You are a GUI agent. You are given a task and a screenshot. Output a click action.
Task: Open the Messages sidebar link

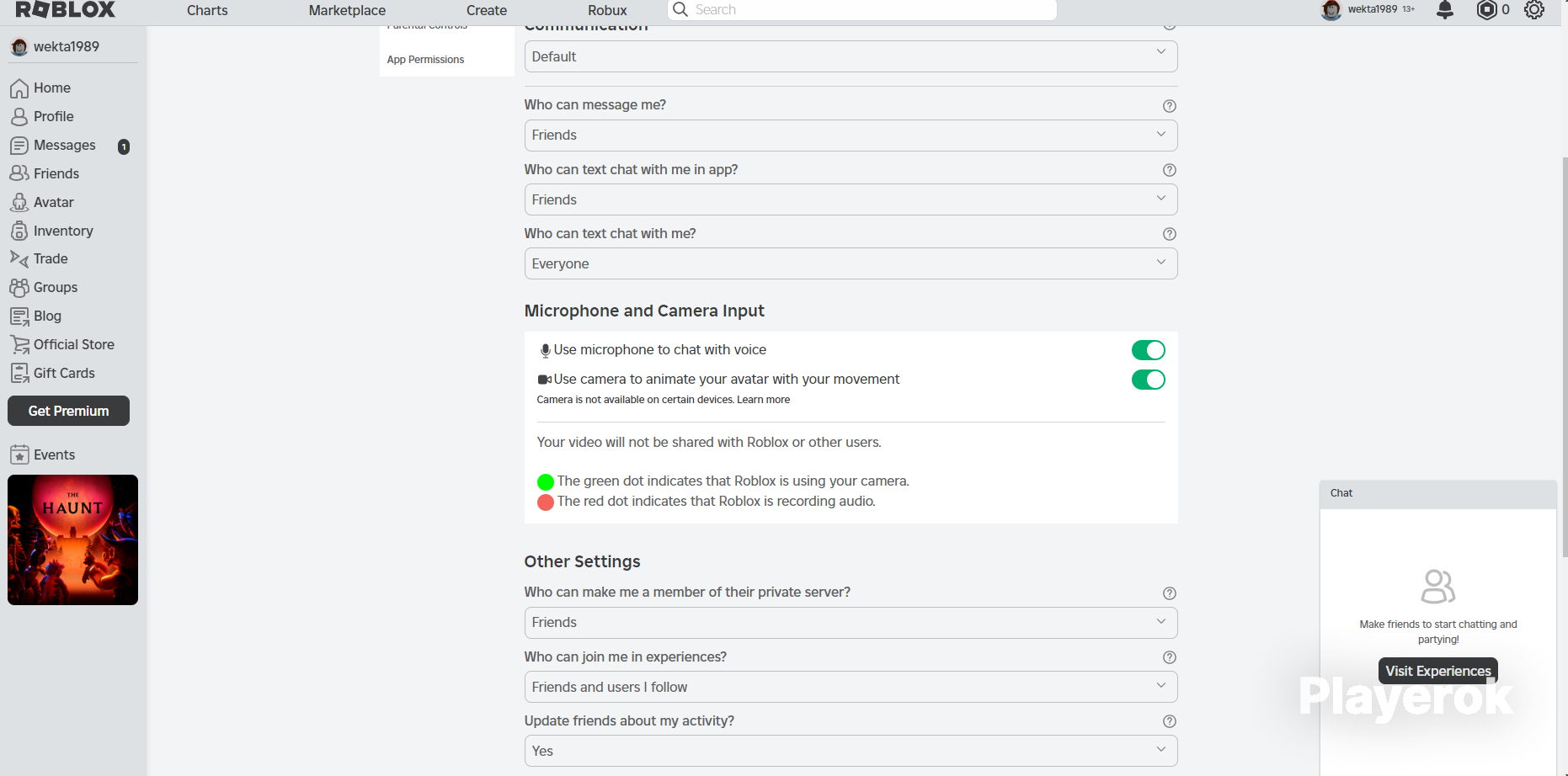[x=65, y=146]
